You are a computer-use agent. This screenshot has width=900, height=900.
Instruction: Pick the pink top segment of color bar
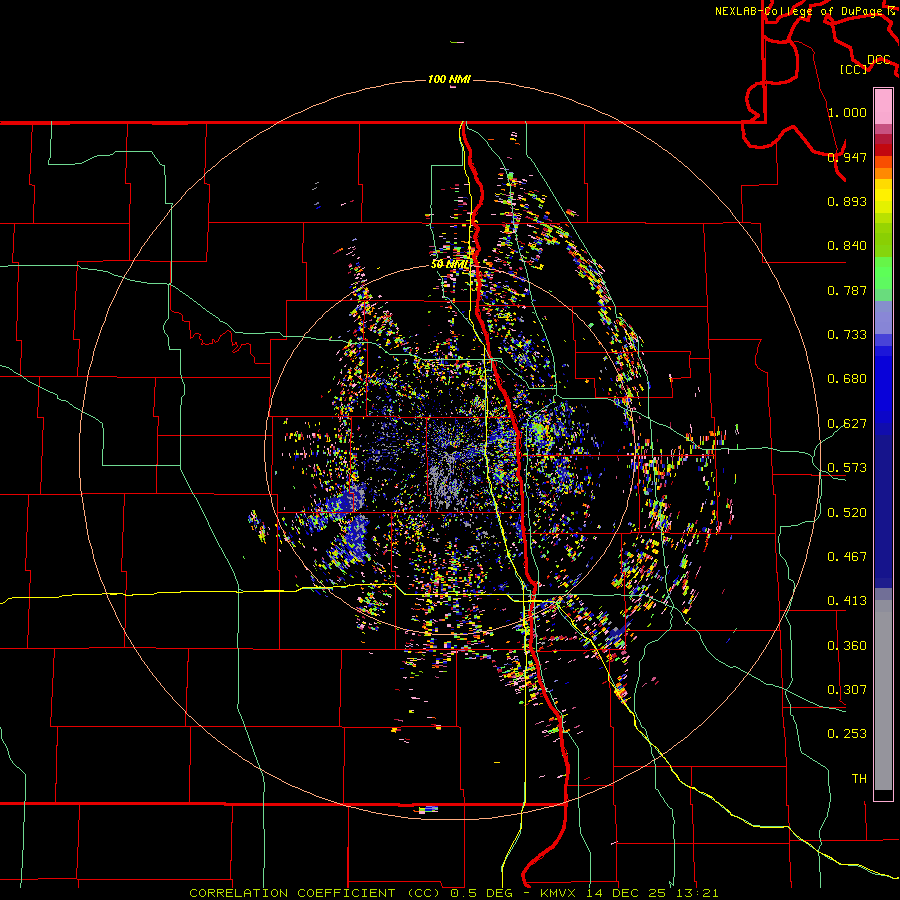[883, 106]
